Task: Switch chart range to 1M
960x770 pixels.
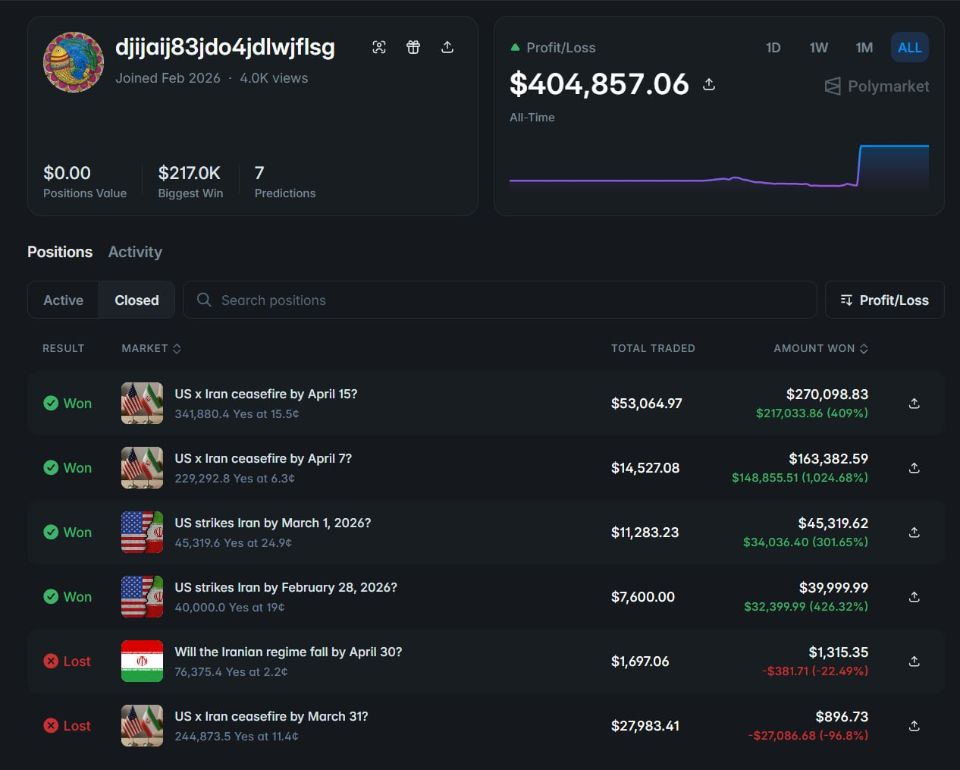Action: [864, 48]
